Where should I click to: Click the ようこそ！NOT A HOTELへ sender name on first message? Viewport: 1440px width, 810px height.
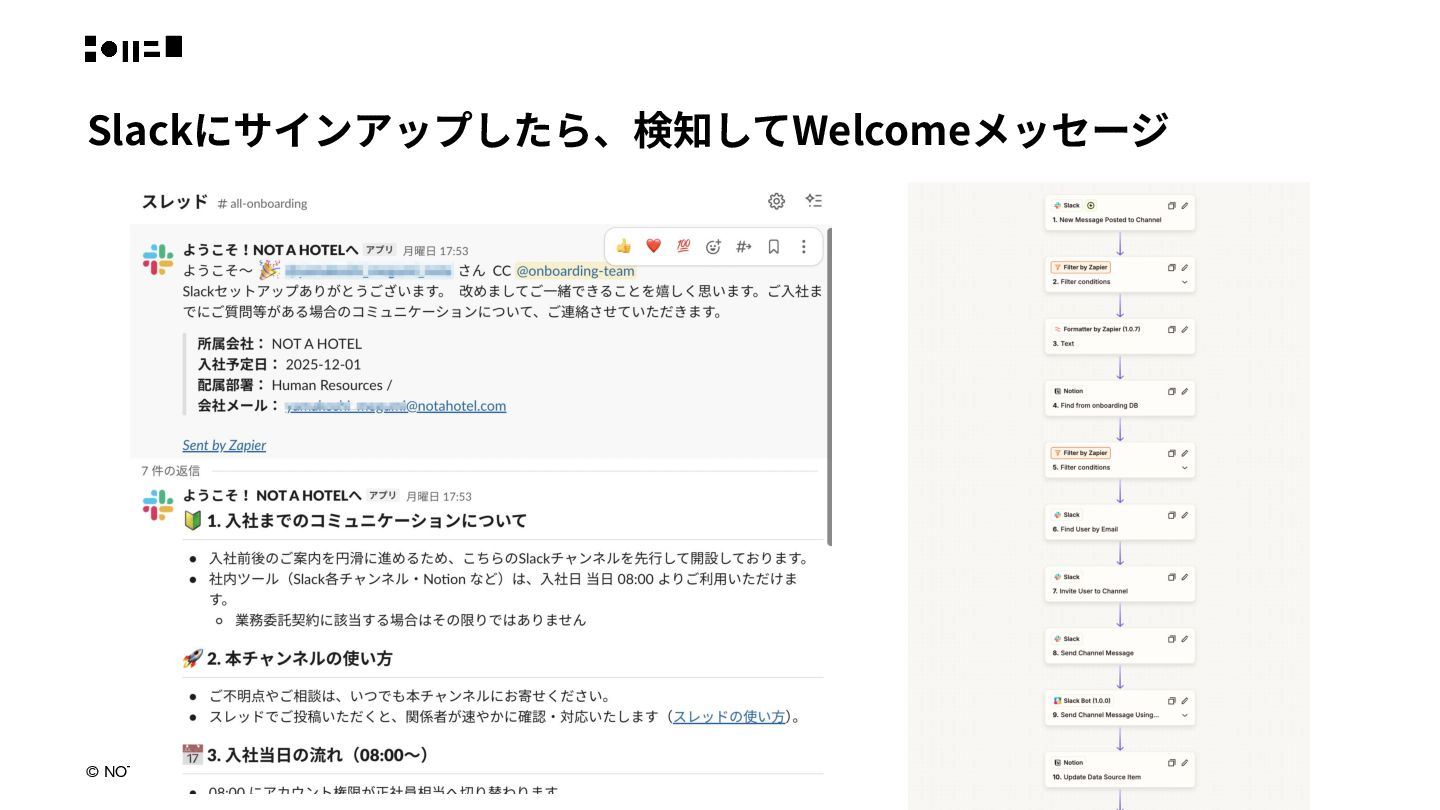point(270,250)
